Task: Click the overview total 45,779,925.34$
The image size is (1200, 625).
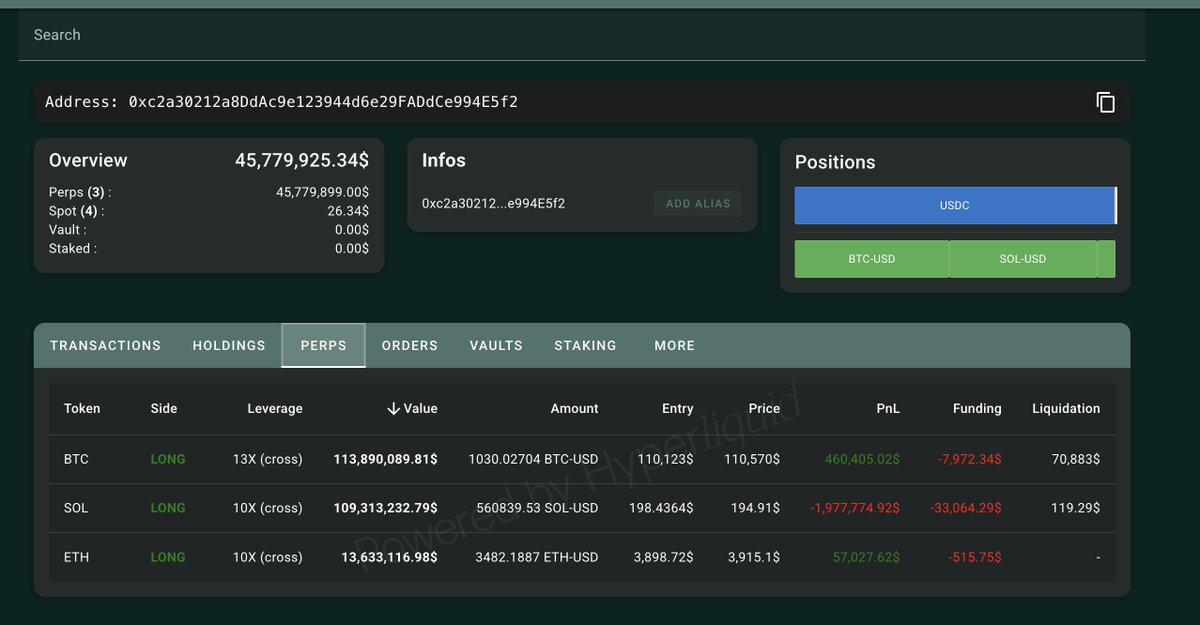Action: point(302,160)
